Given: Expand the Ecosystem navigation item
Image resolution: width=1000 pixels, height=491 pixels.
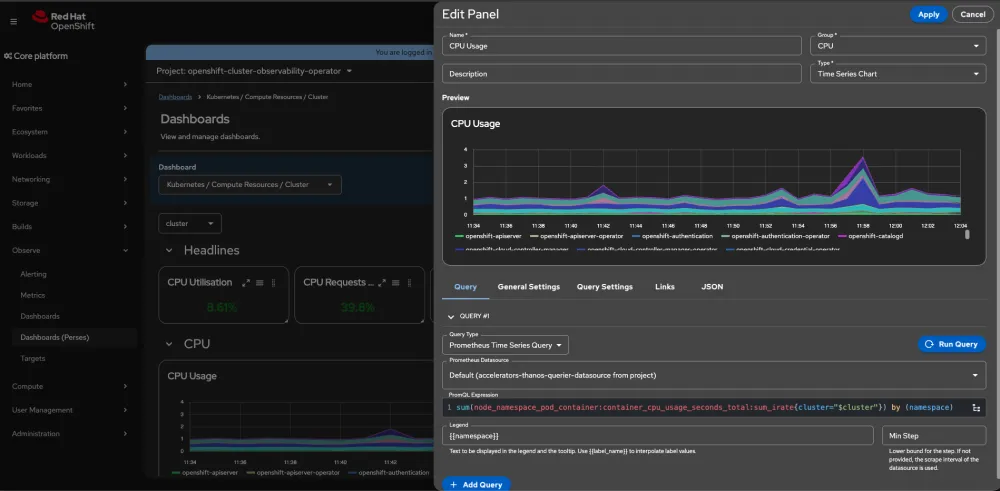Looking at the screenshot, I should [69, 132].
